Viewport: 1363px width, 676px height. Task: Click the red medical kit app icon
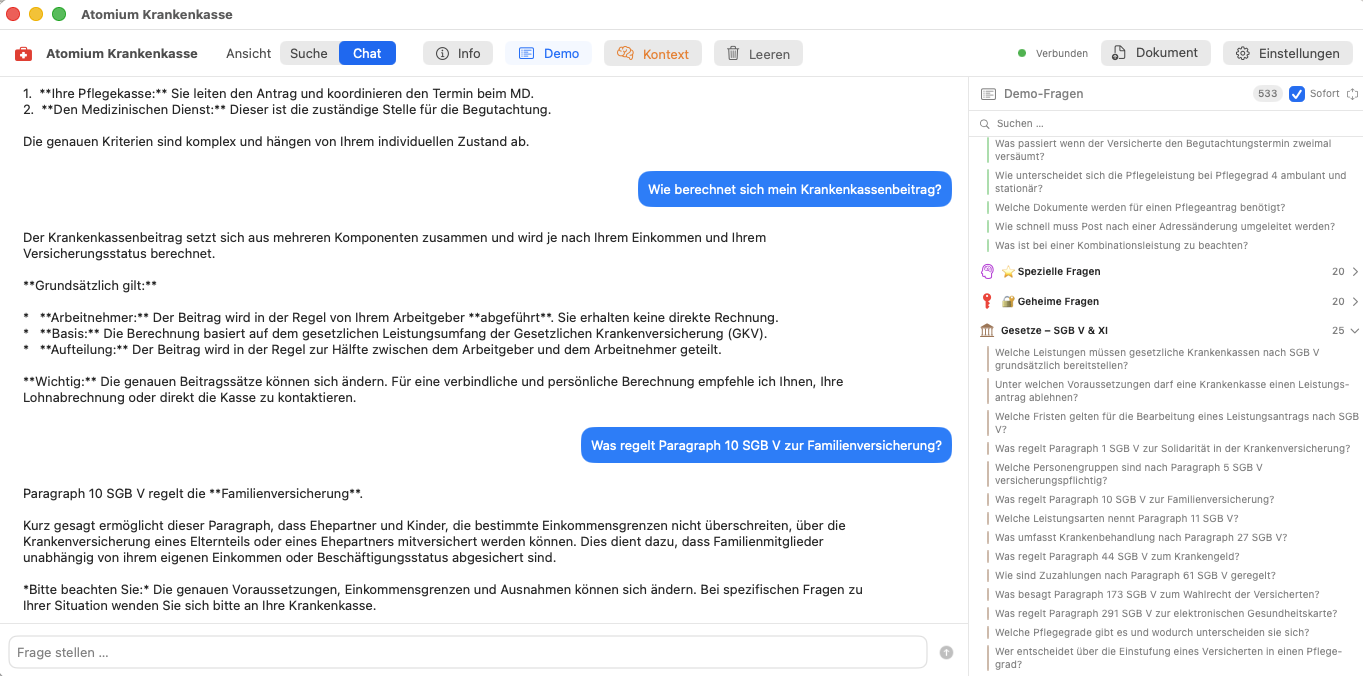(x=23, y=54)
